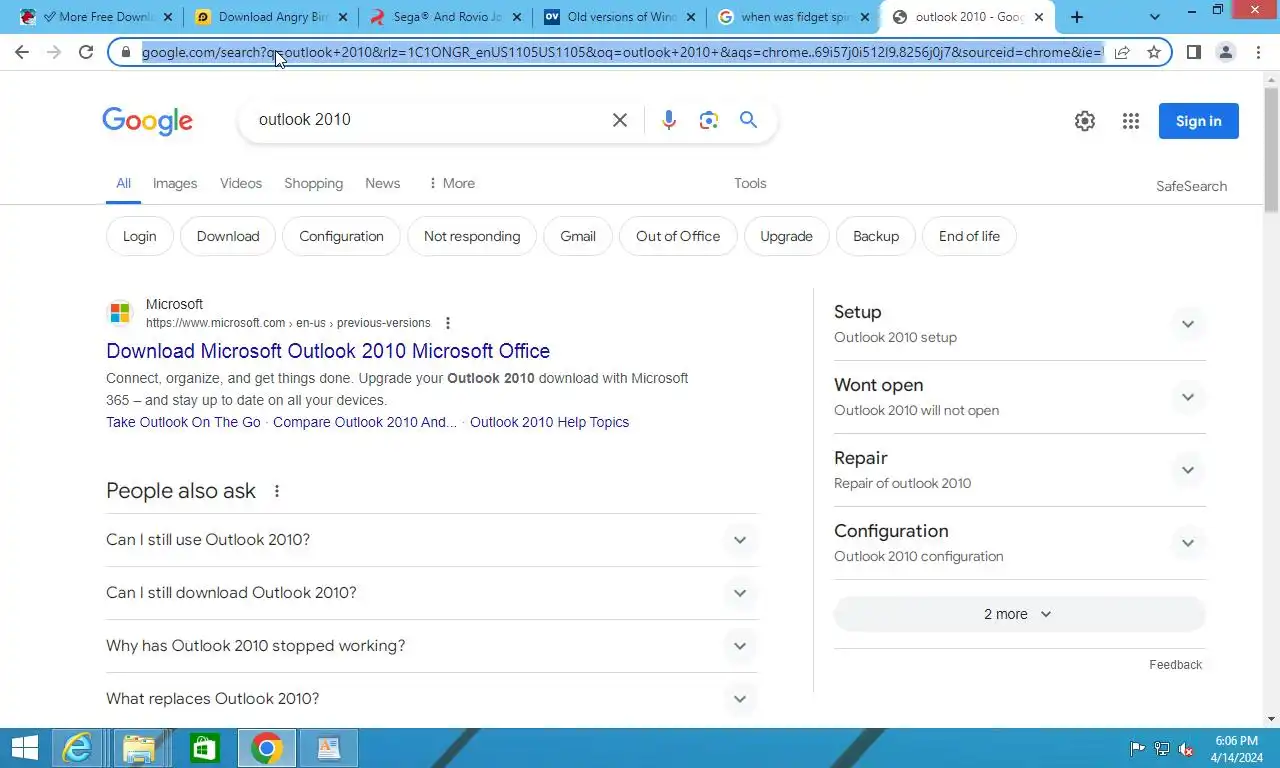The image size is (1280, 768).
Task: Click the Login filter chip
Action: (x=140, y=236)
